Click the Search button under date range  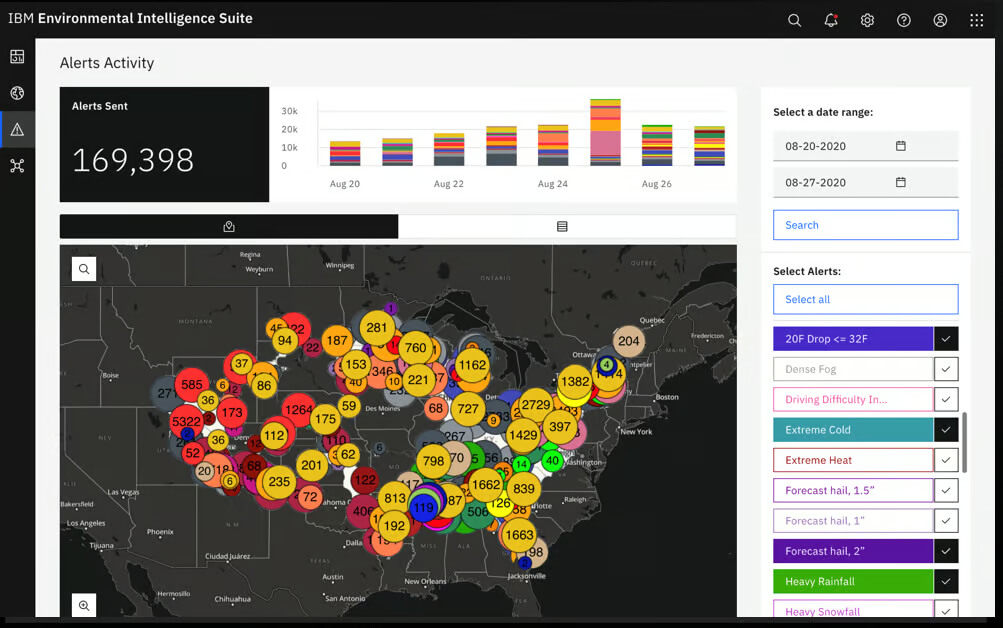865,225
